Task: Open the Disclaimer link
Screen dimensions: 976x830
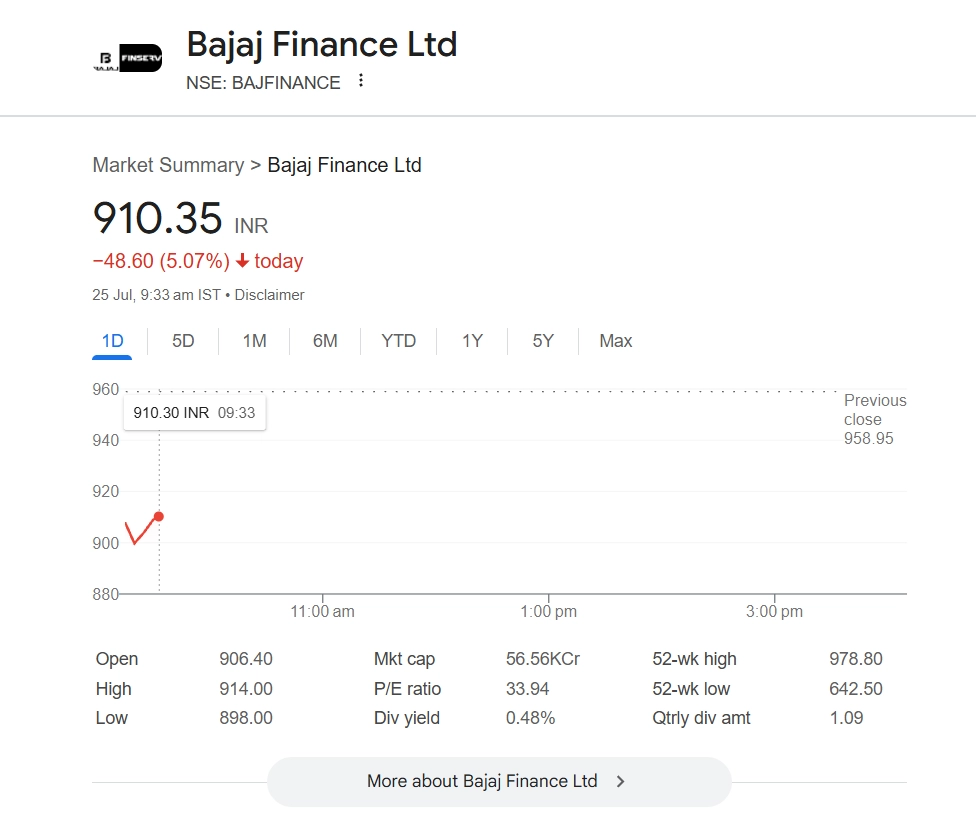Action: [x=270, y=295]
